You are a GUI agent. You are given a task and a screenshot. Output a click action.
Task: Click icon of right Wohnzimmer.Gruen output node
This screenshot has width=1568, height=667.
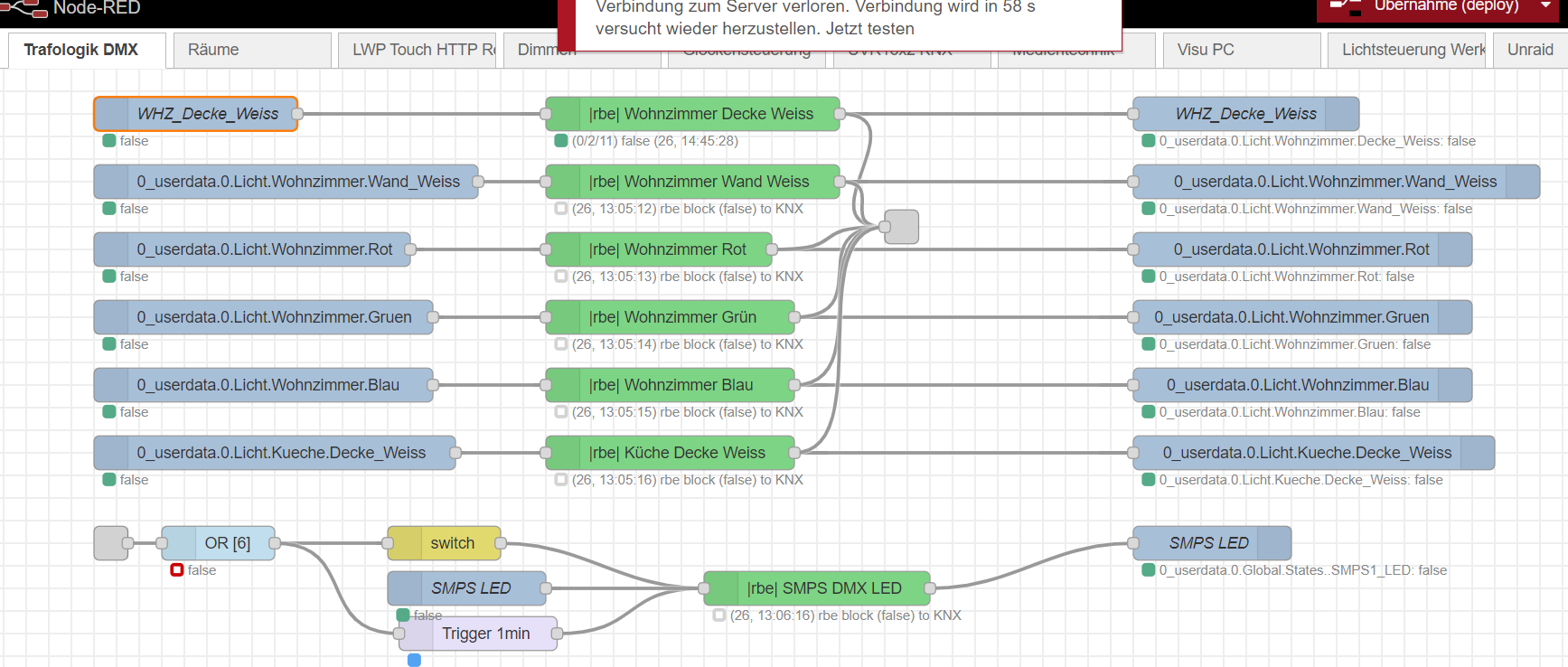pos(1455,317)
